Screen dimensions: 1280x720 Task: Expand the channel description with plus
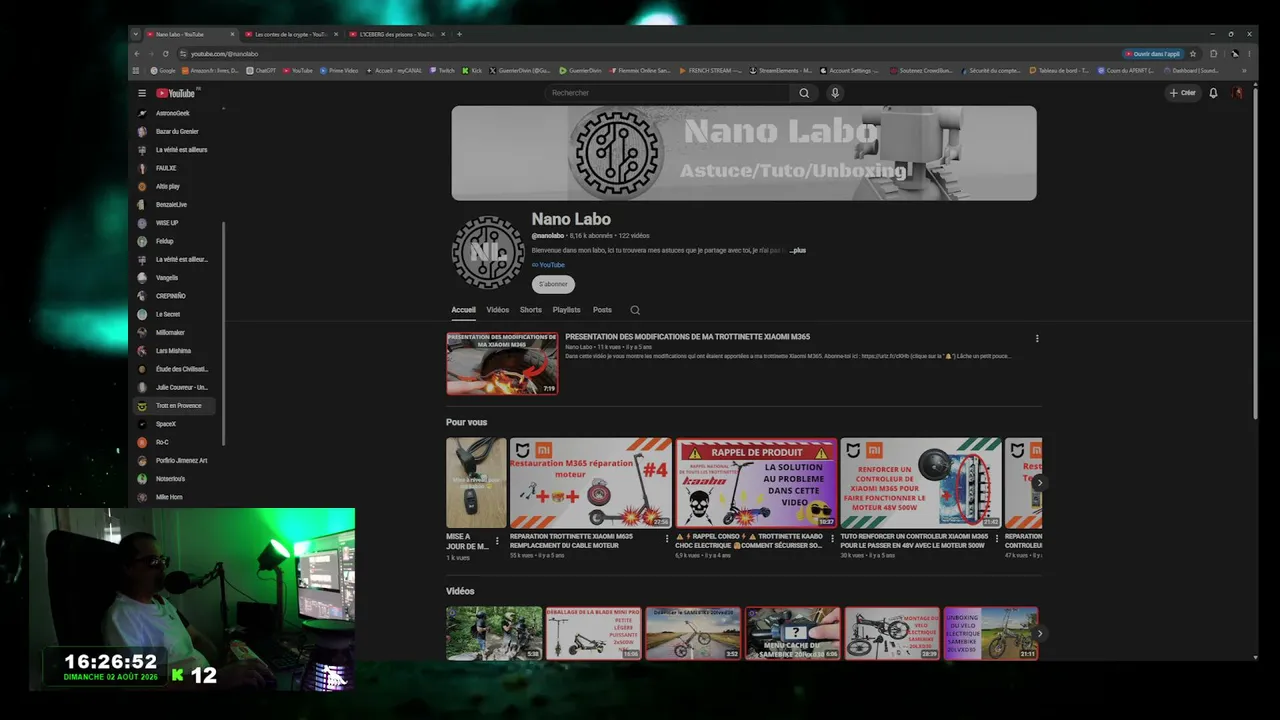pos(798,250)
